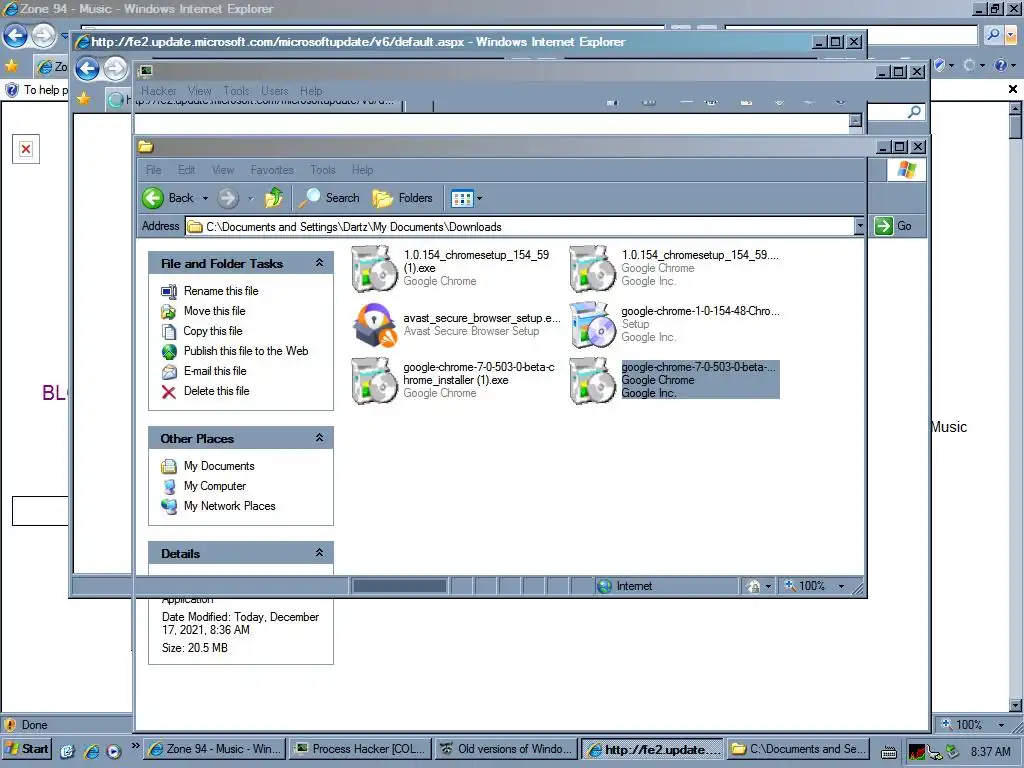Open the Help menu in Explorer

[x=362, y=170]
